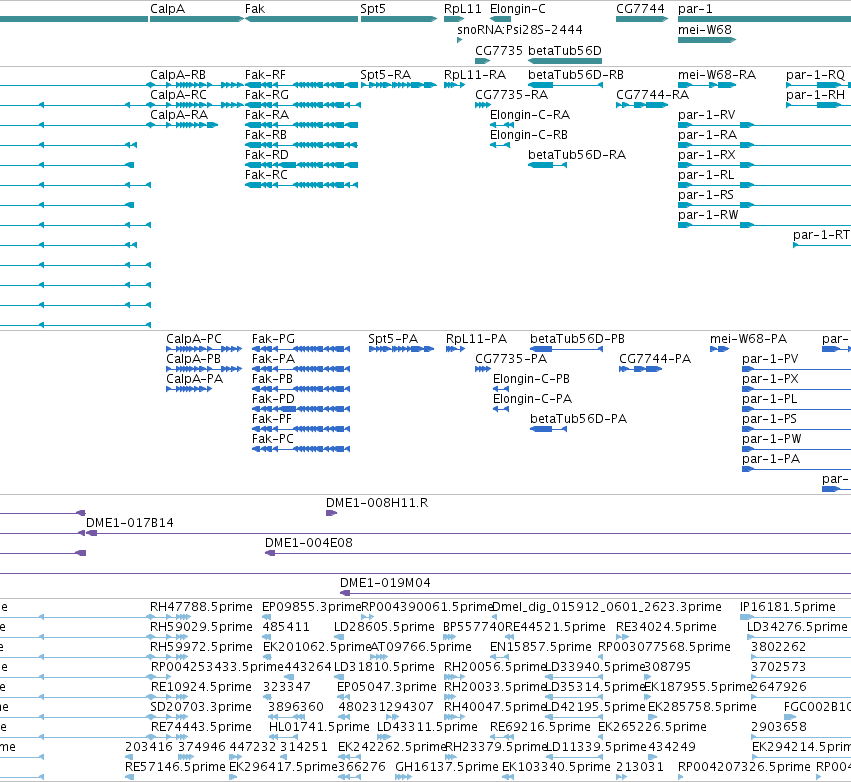Click the snoRNA:Psi28S-2444 feature label
This screenshot has width=851, height=782.
(x=520, y=29)
